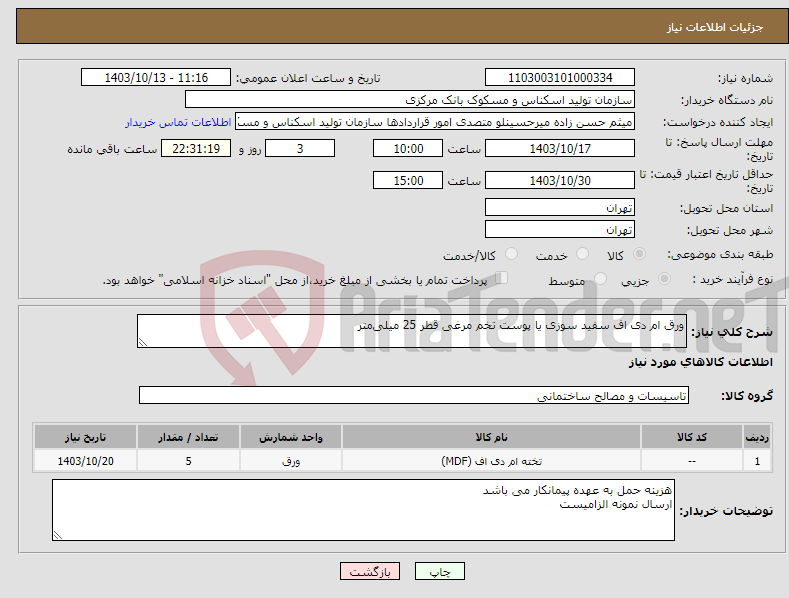Click the response deadline date 1403/10/17
Image resolution: width=789 pixels, height=598 pixels.
click(560, 148)
